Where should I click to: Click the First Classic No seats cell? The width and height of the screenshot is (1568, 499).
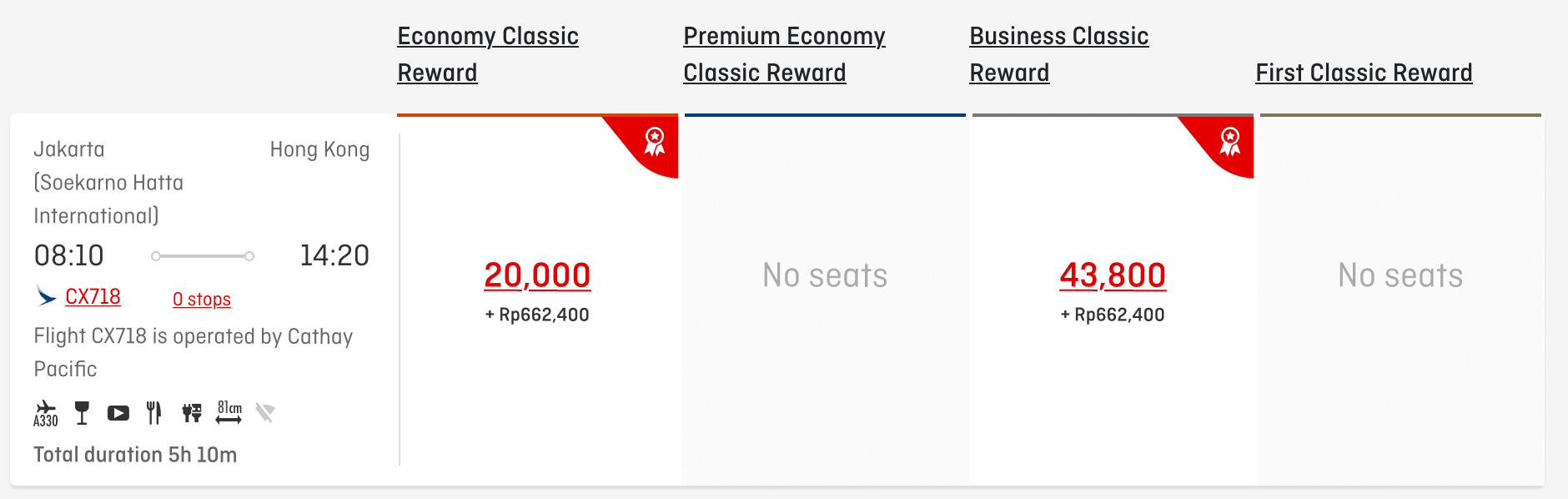(x=1400, y=276)
